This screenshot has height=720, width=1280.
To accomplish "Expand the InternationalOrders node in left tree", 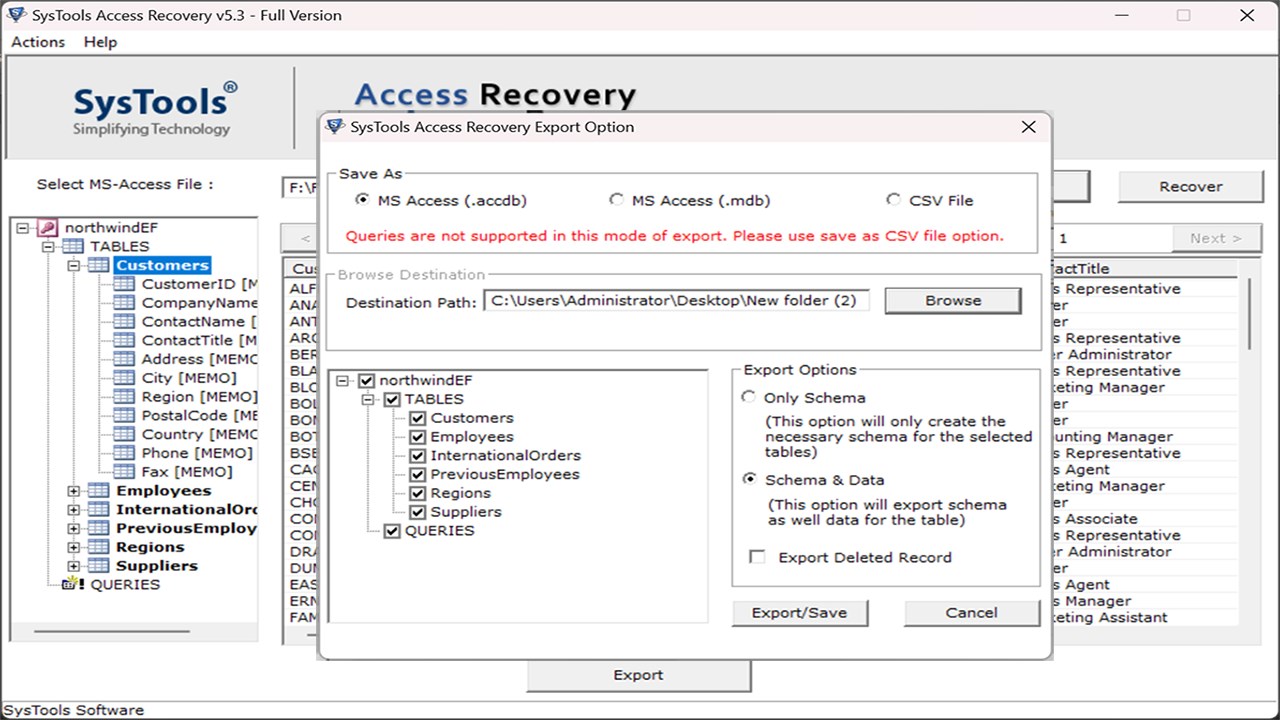I will click(73, 510).
